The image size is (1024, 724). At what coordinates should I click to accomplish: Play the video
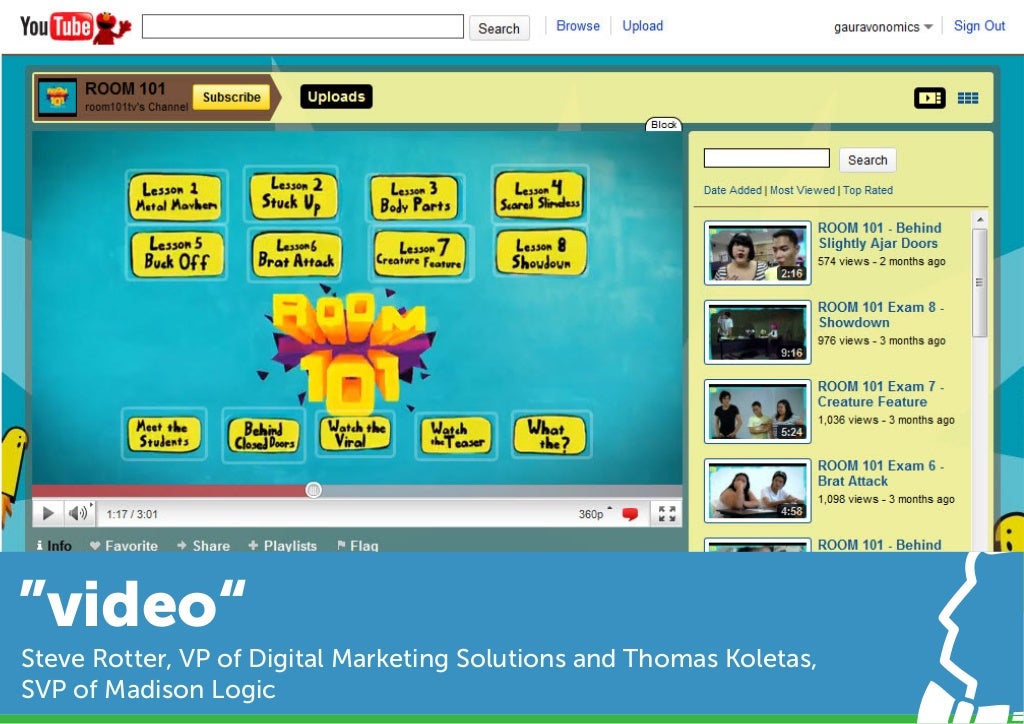click(x=48, y=513)
